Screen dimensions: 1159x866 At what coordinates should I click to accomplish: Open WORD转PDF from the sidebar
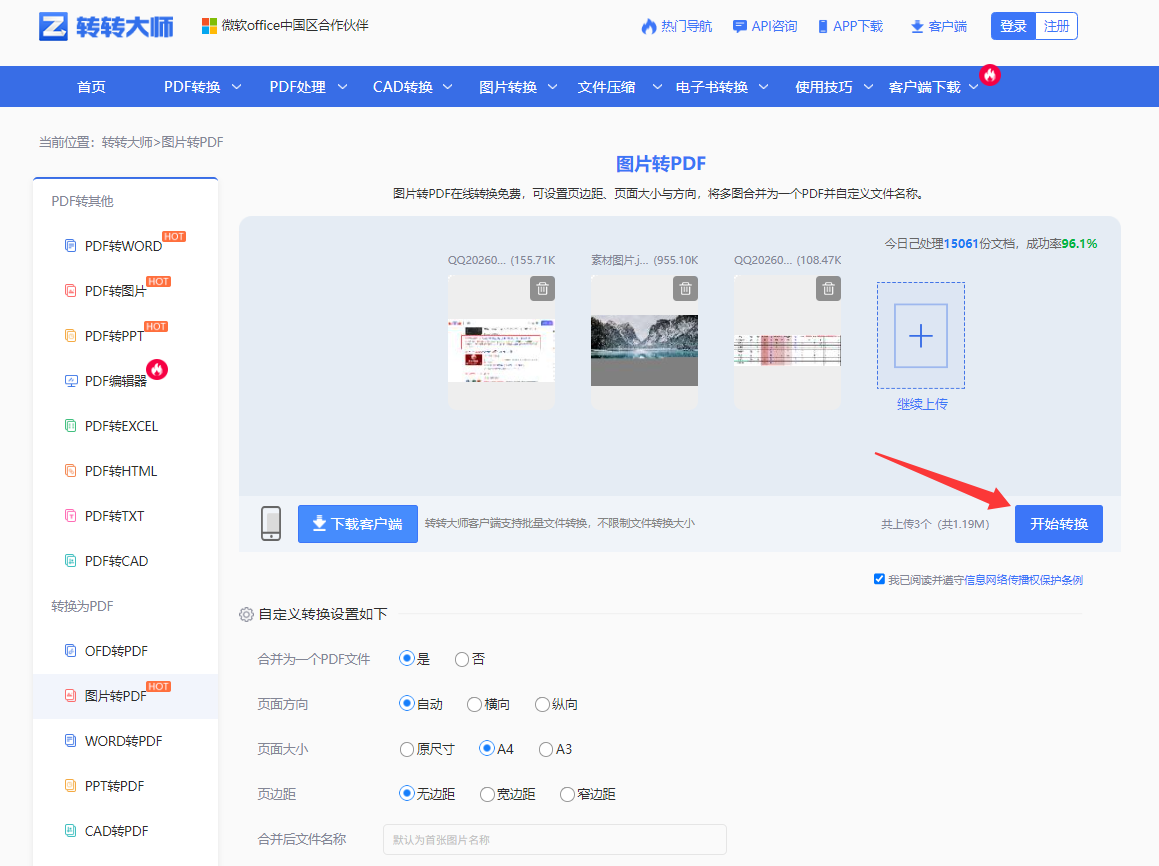click(123, 741)
